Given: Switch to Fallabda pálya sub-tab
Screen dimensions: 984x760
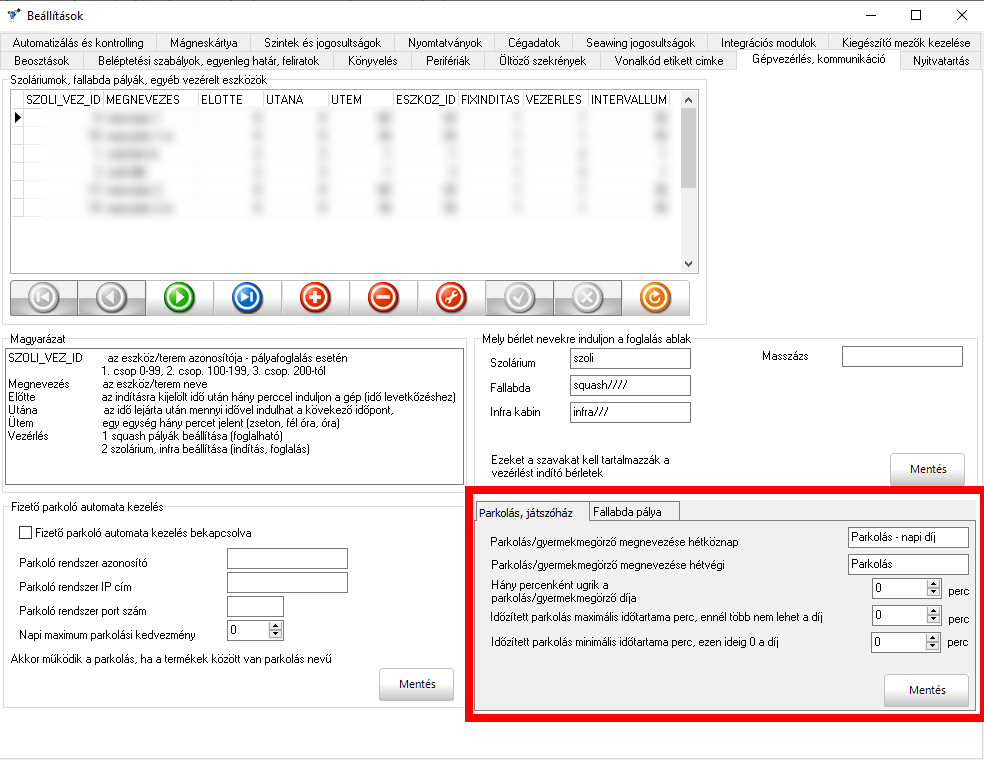Looking at the screenshot, I should point(634,512).
